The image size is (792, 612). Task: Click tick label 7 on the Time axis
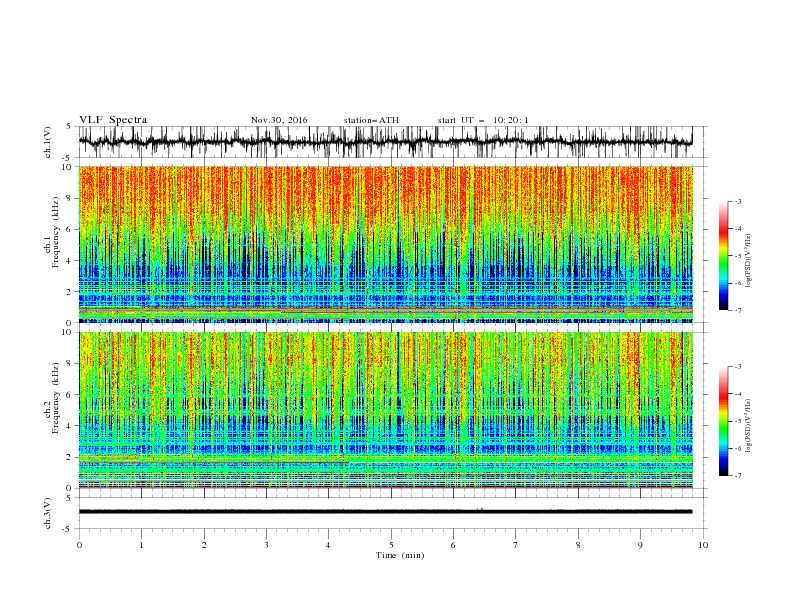coord(516,545)
